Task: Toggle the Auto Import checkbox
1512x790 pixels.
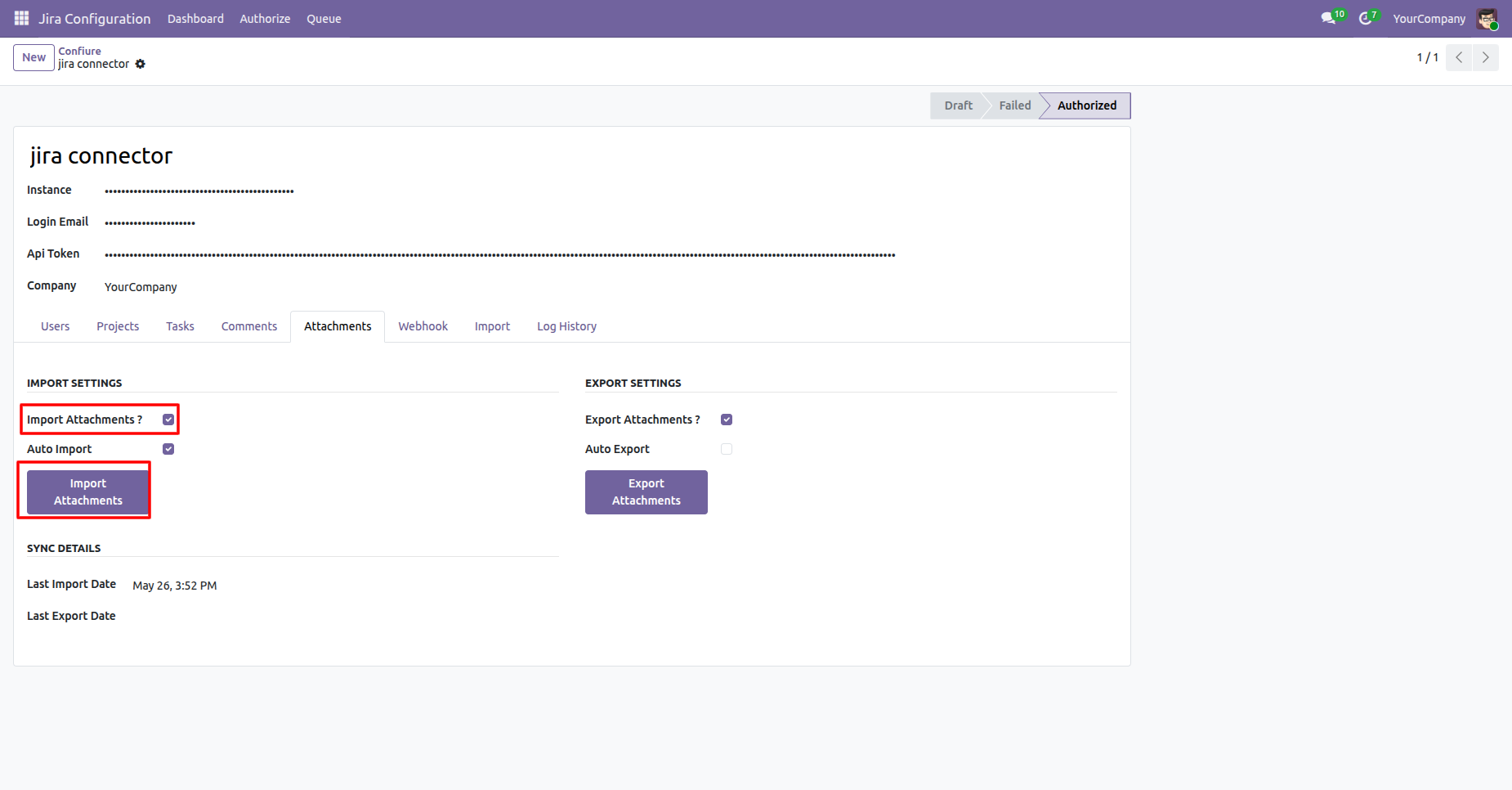Action: (x=168, y=449)
